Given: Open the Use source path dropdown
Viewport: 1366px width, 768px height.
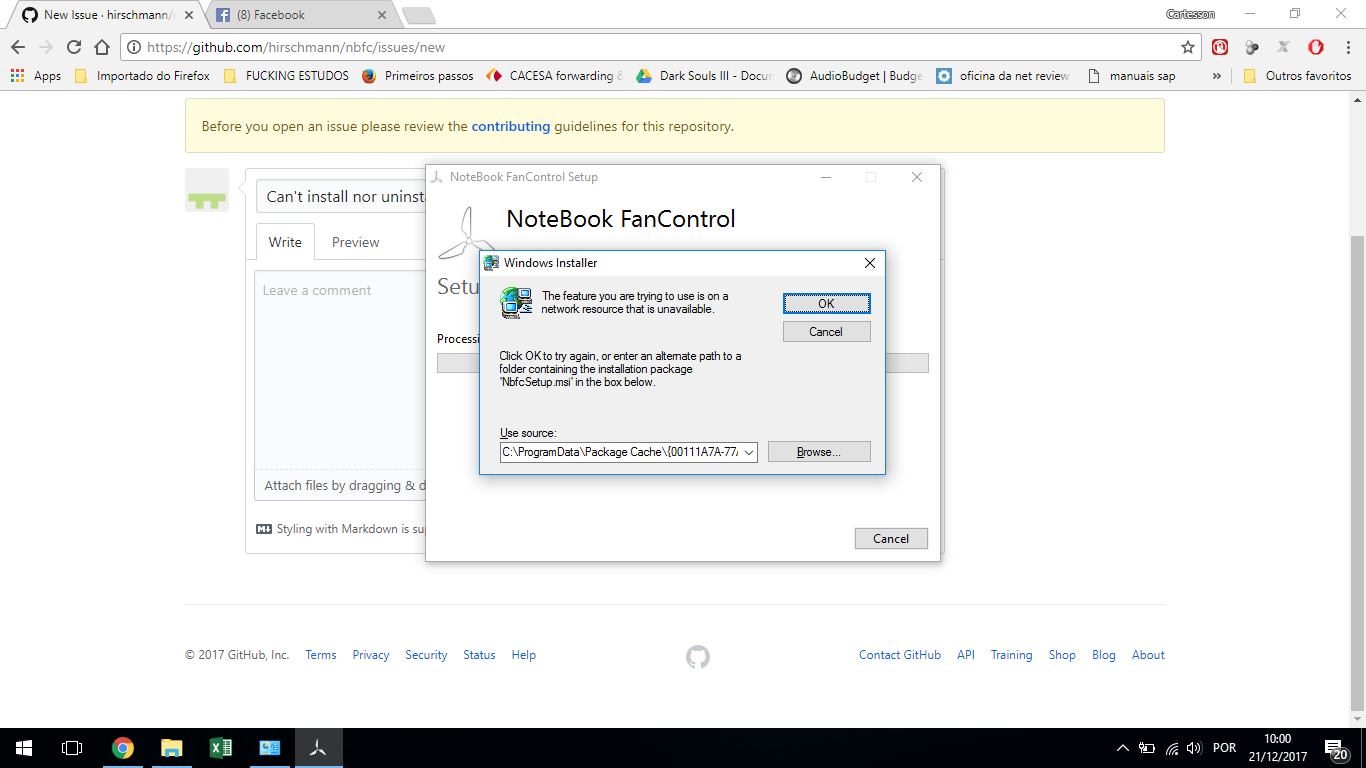Looking at the screenshot, I should point(748,451).
